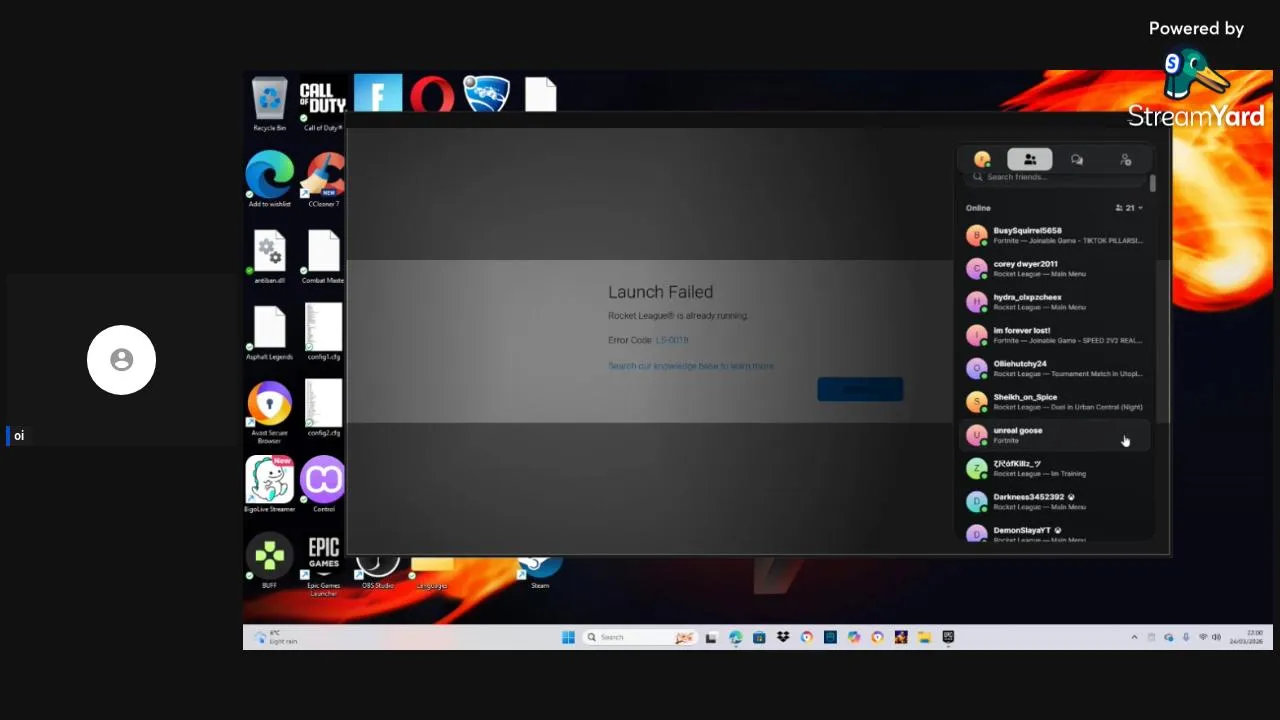1280x720 pixels.
Task: Click error code LS-0018 link
Action: tap(672, 340)
